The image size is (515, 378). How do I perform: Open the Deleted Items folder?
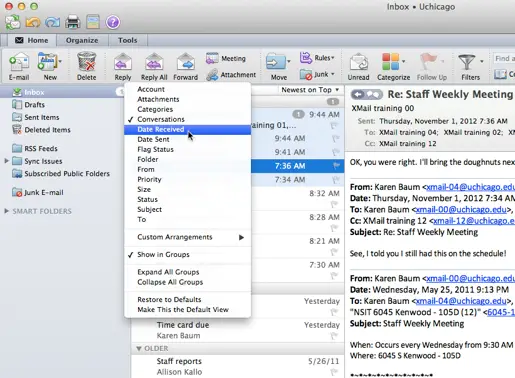[47, 130]
